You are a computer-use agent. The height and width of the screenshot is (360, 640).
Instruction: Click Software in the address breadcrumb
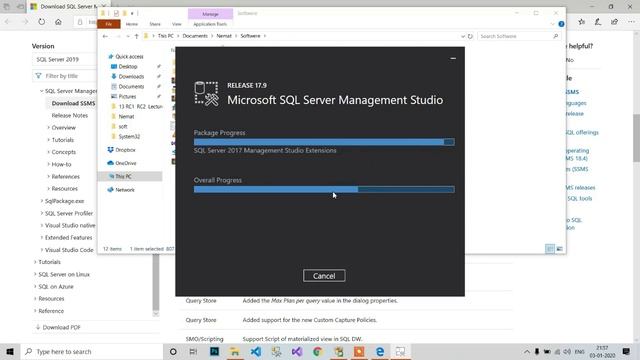click(x=250, y=36)
